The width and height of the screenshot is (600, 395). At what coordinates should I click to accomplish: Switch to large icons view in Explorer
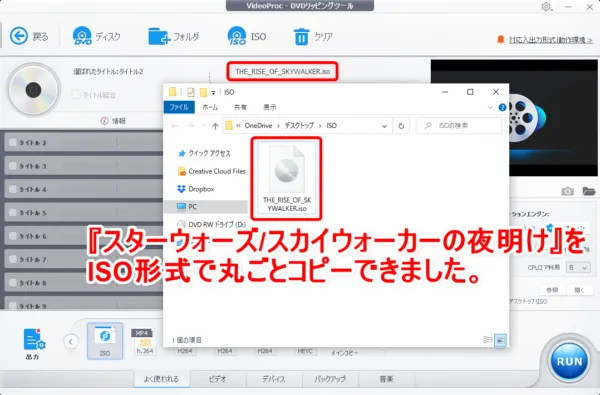(501, 340)
